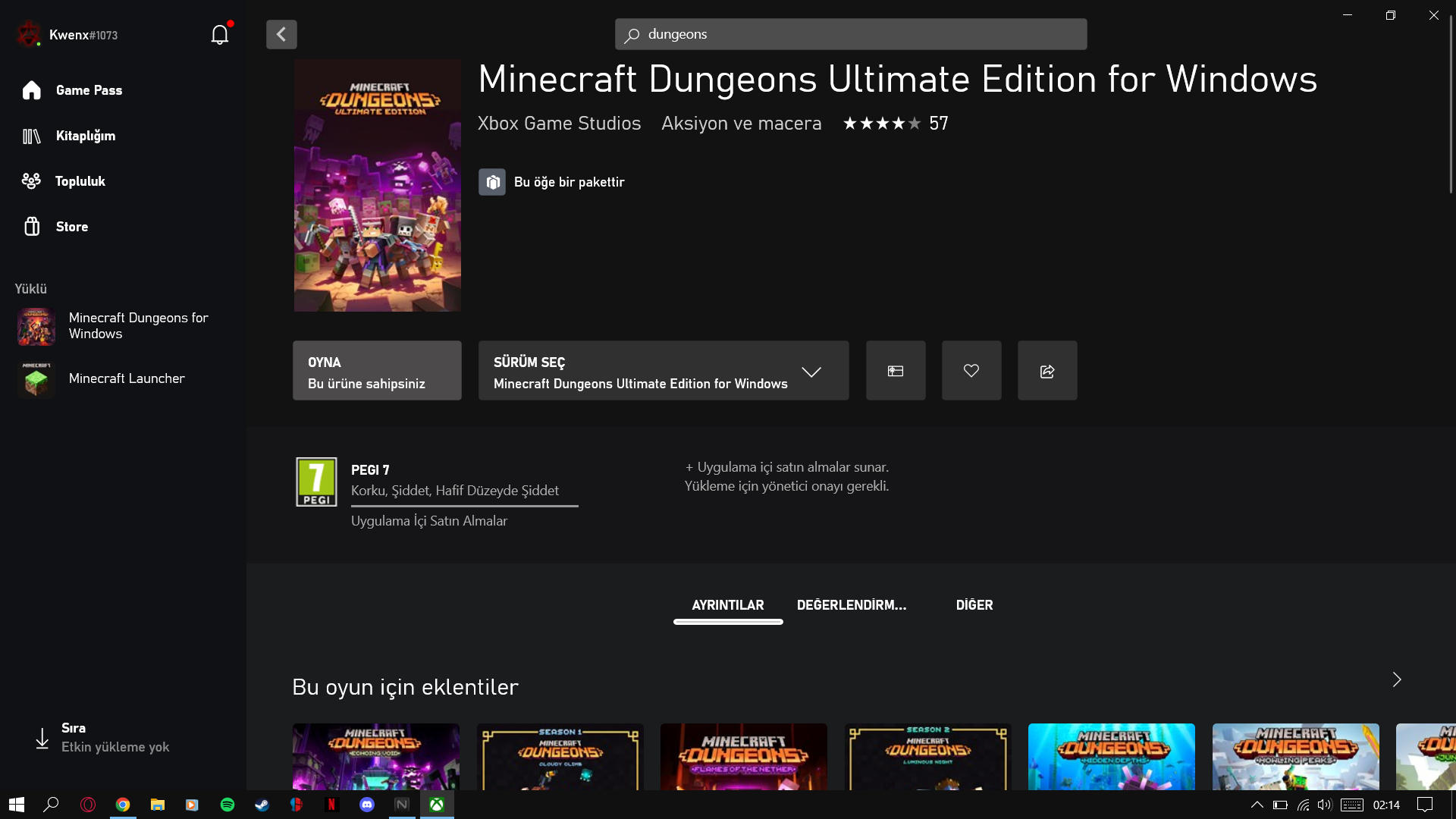Screen dimensions: 1456x819
Task: Open Xbox Game Studios publisher link
Action: tap(559, 124)
